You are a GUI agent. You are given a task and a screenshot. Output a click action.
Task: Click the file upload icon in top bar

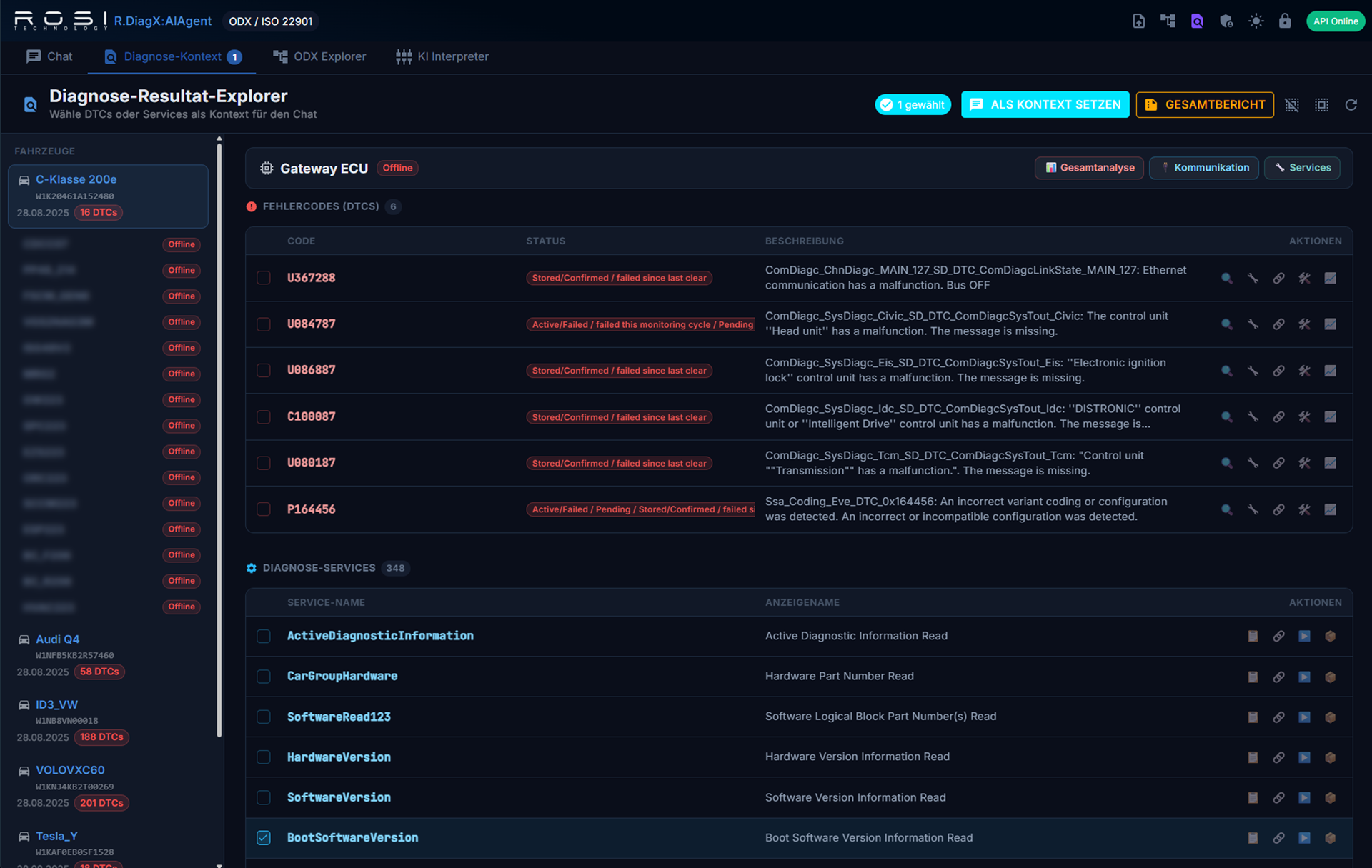point(1138,21)
